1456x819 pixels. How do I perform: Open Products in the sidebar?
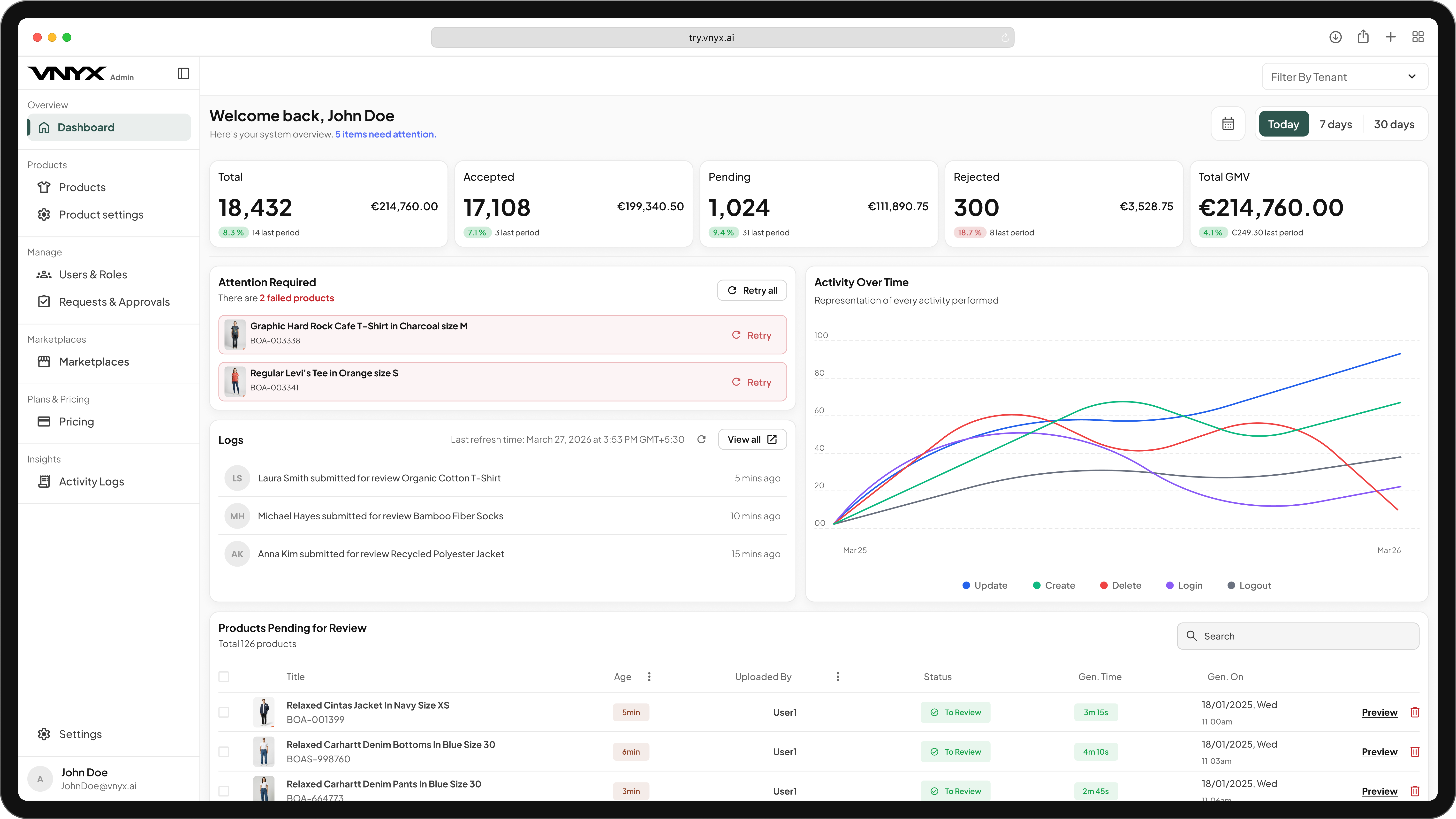click(x=109, y=187)
